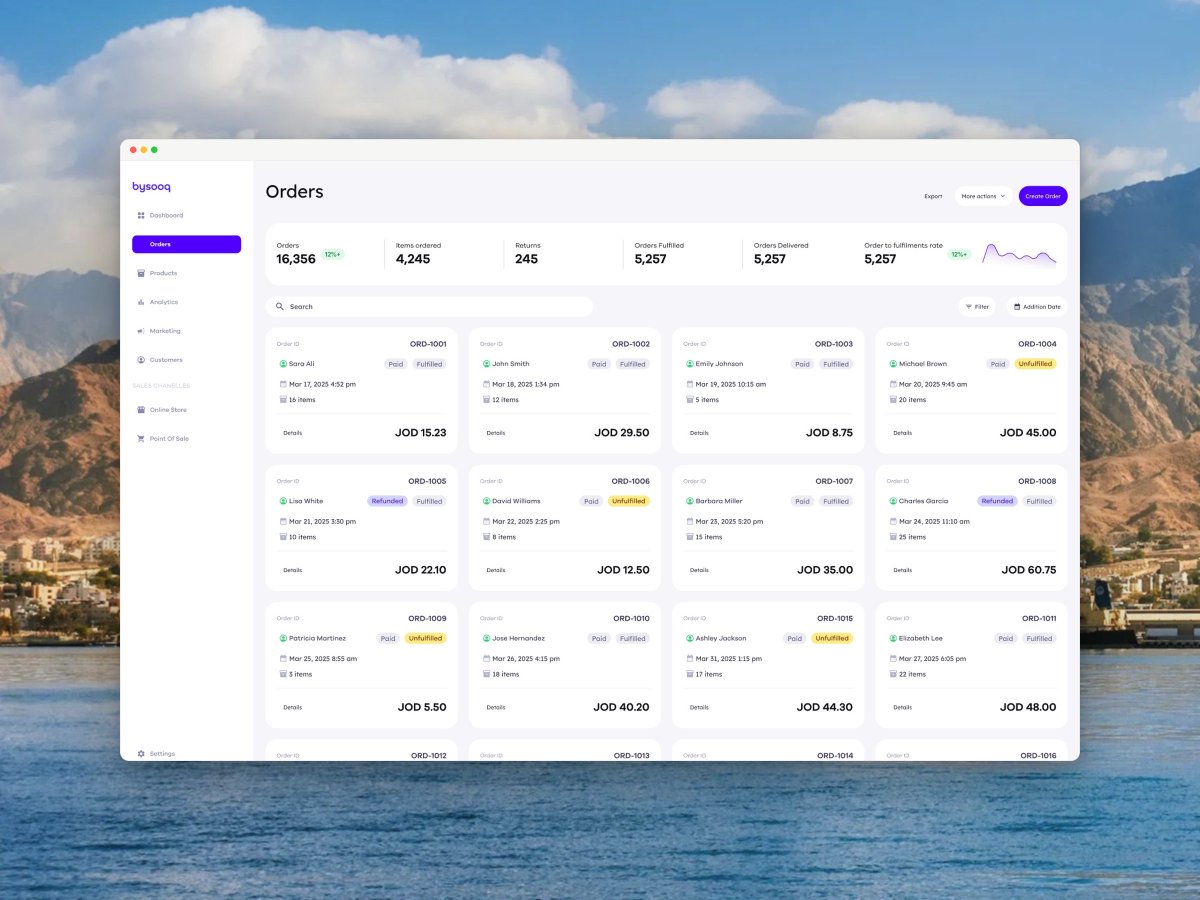Click Unfulfilled badge on ORD-1004
Screen dimensions: 1200x900
1035,364
